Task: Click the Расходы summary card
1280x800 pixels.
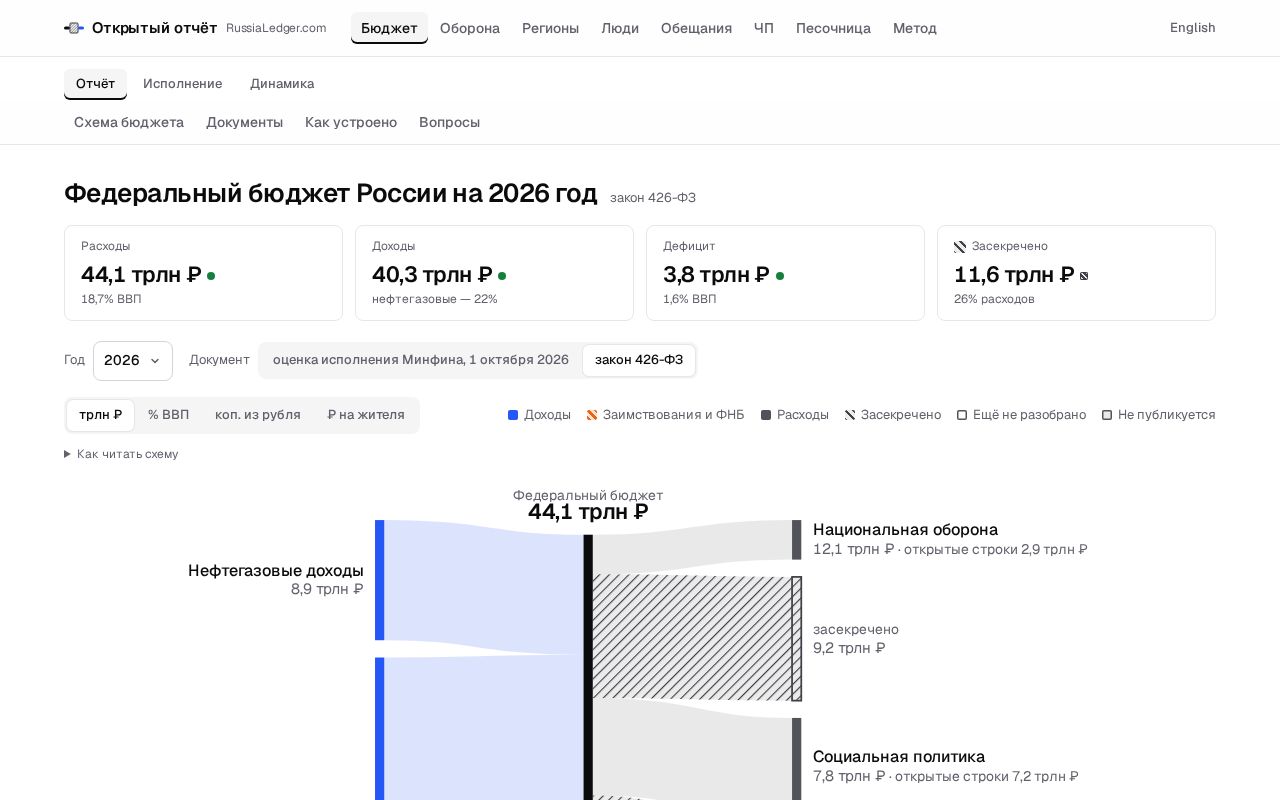Action: point(203,273)
